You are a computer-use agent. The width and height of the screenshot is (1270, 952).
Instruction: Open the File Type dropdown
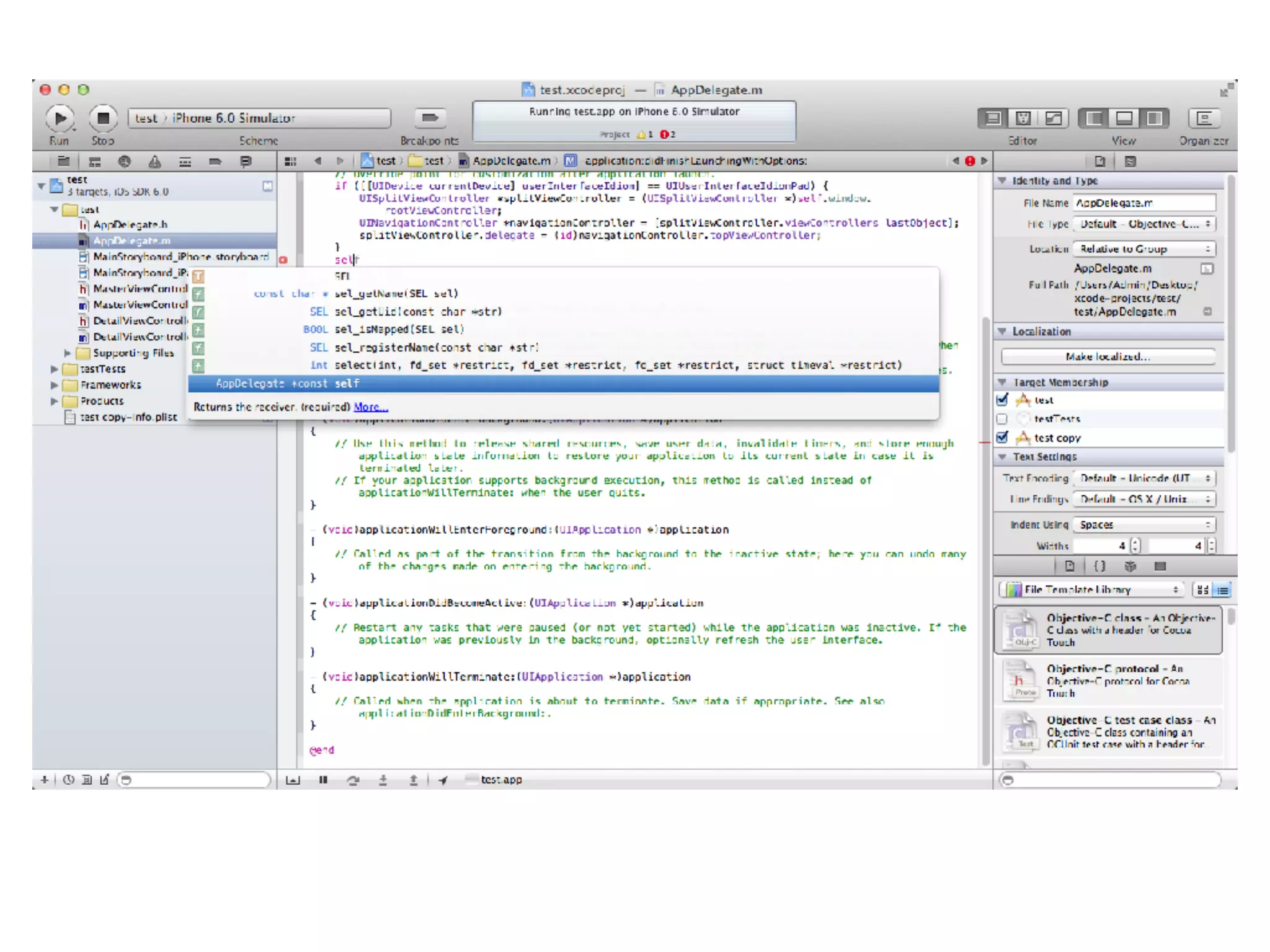(x=1144, y=224)
